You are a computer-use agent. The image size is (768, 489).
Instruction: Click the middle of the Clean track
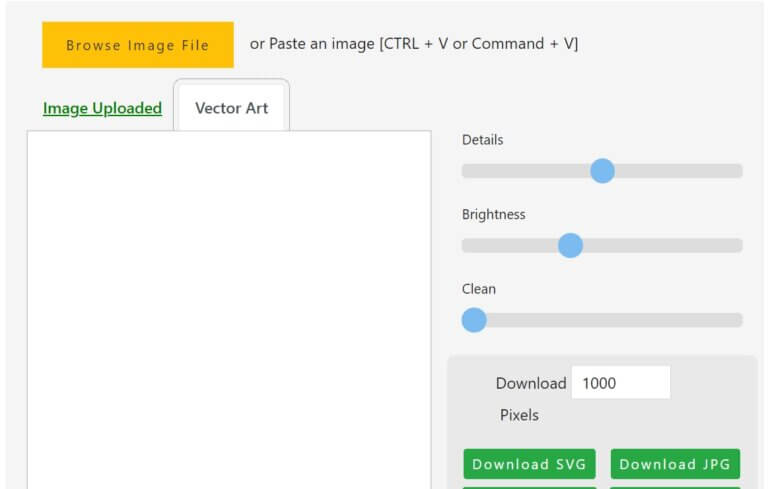602,320
